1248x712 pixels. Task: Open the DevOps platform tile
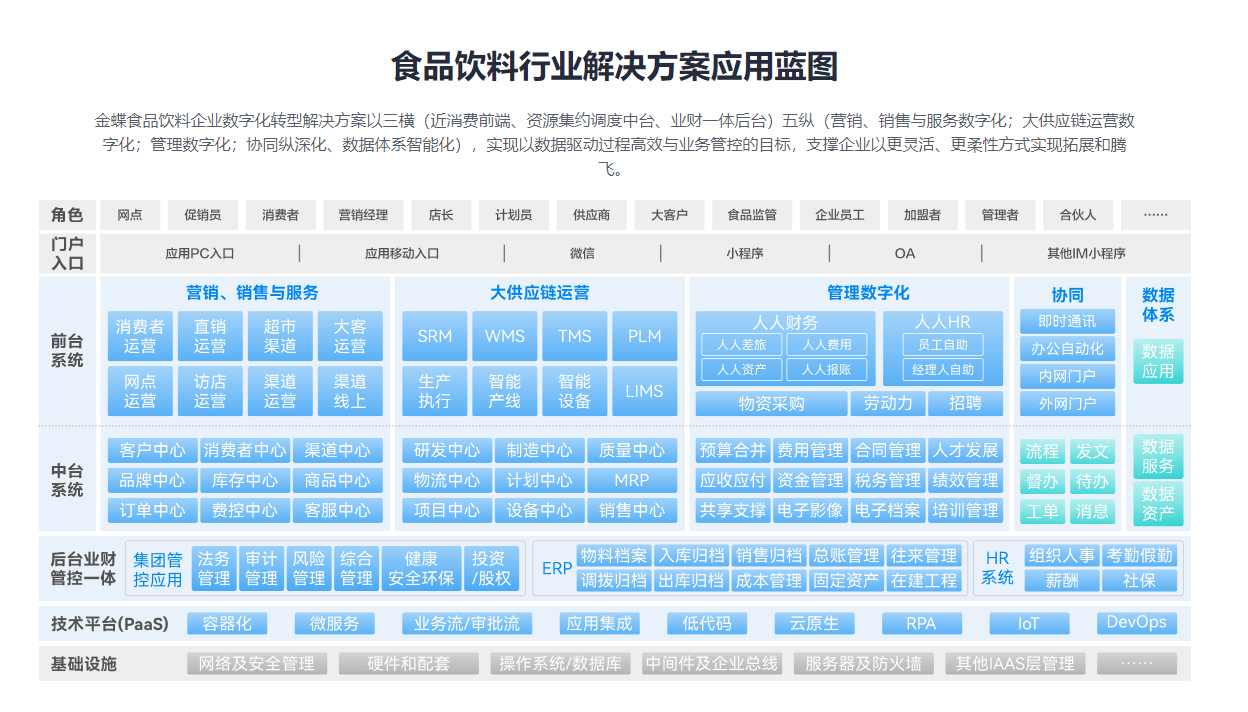coord(1137,623)
